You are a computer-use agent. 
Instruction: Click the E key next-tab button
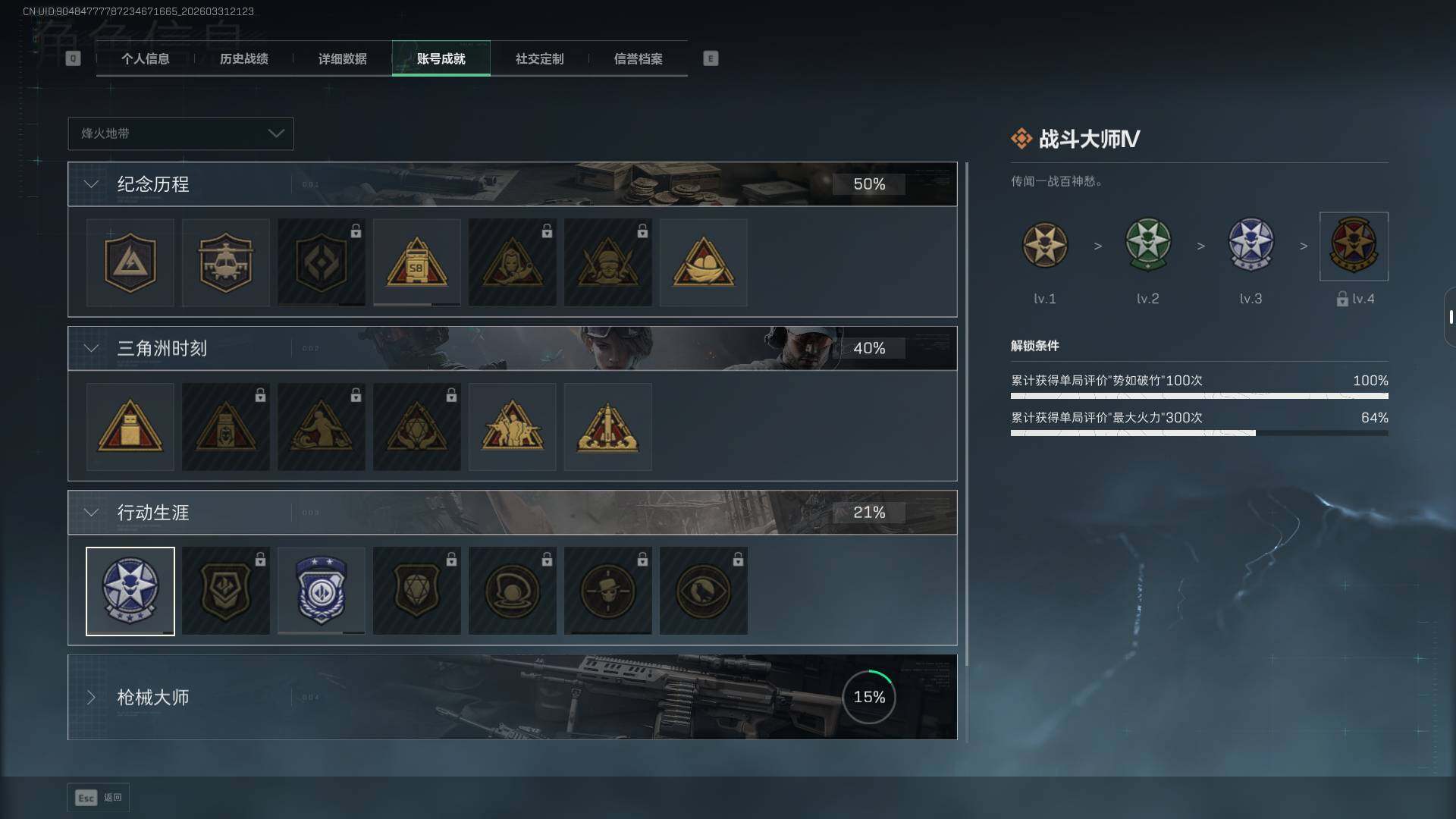(711, 58)
